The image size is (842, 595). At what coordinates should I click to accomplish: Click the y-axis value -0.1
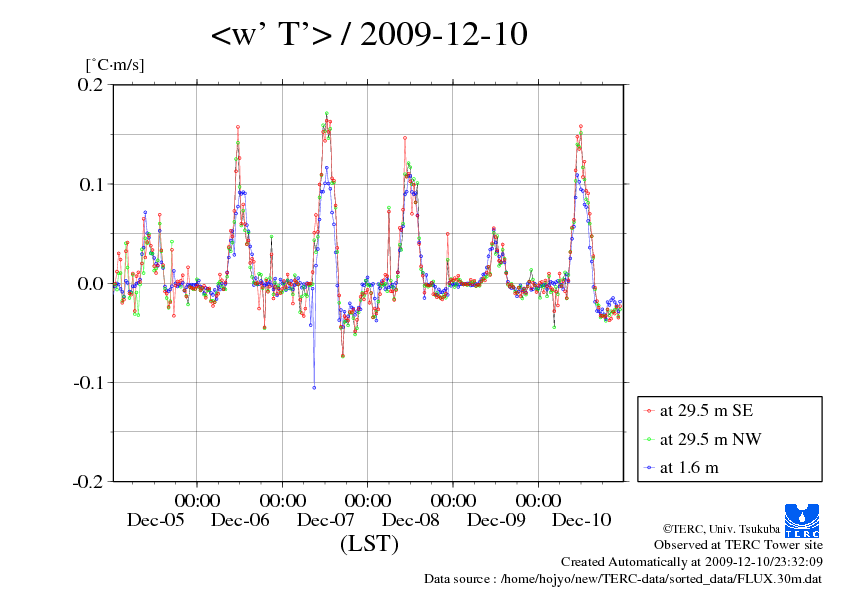[89, 382]
